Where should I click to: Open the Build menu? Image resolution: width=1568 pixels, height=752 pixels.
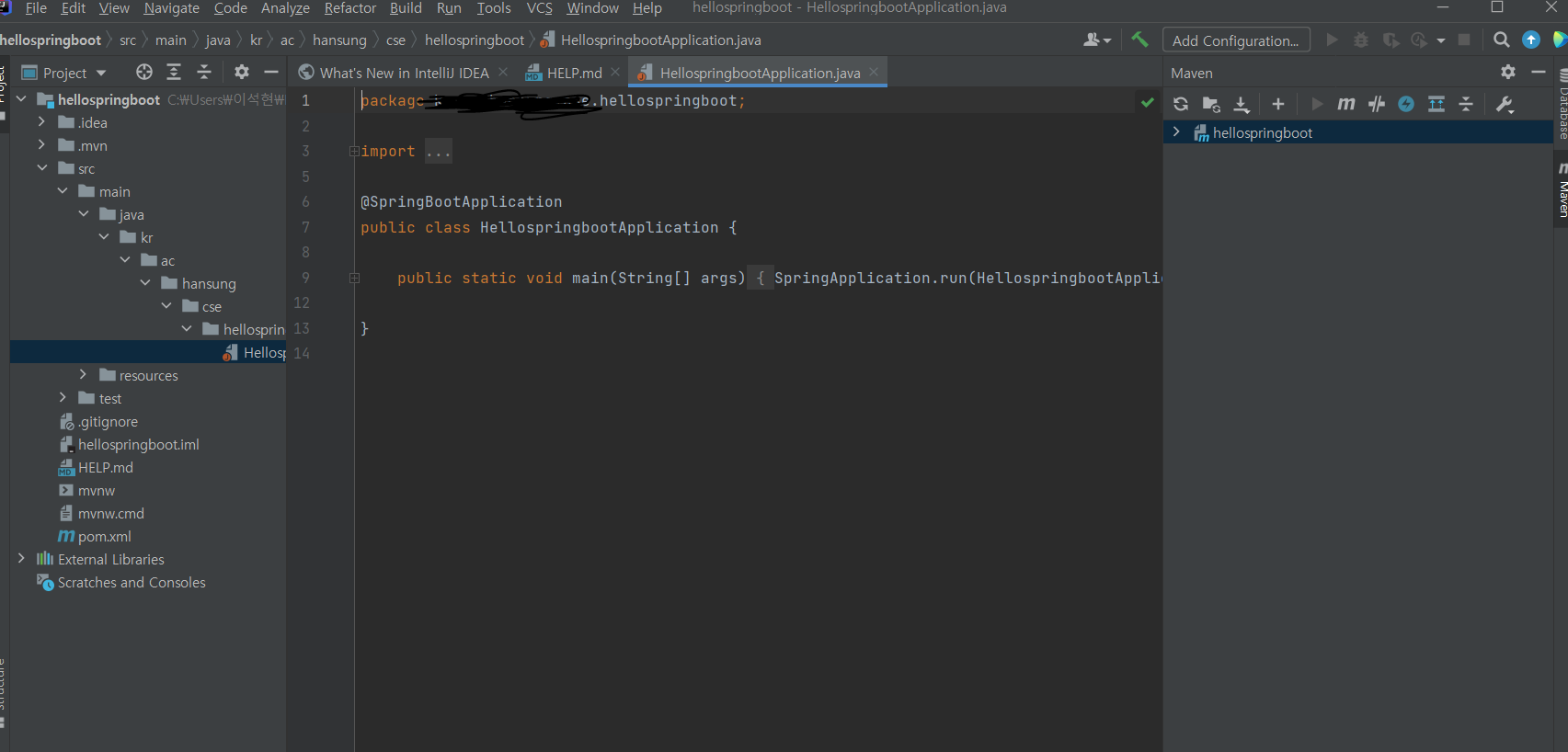click(x=406, y=8)
